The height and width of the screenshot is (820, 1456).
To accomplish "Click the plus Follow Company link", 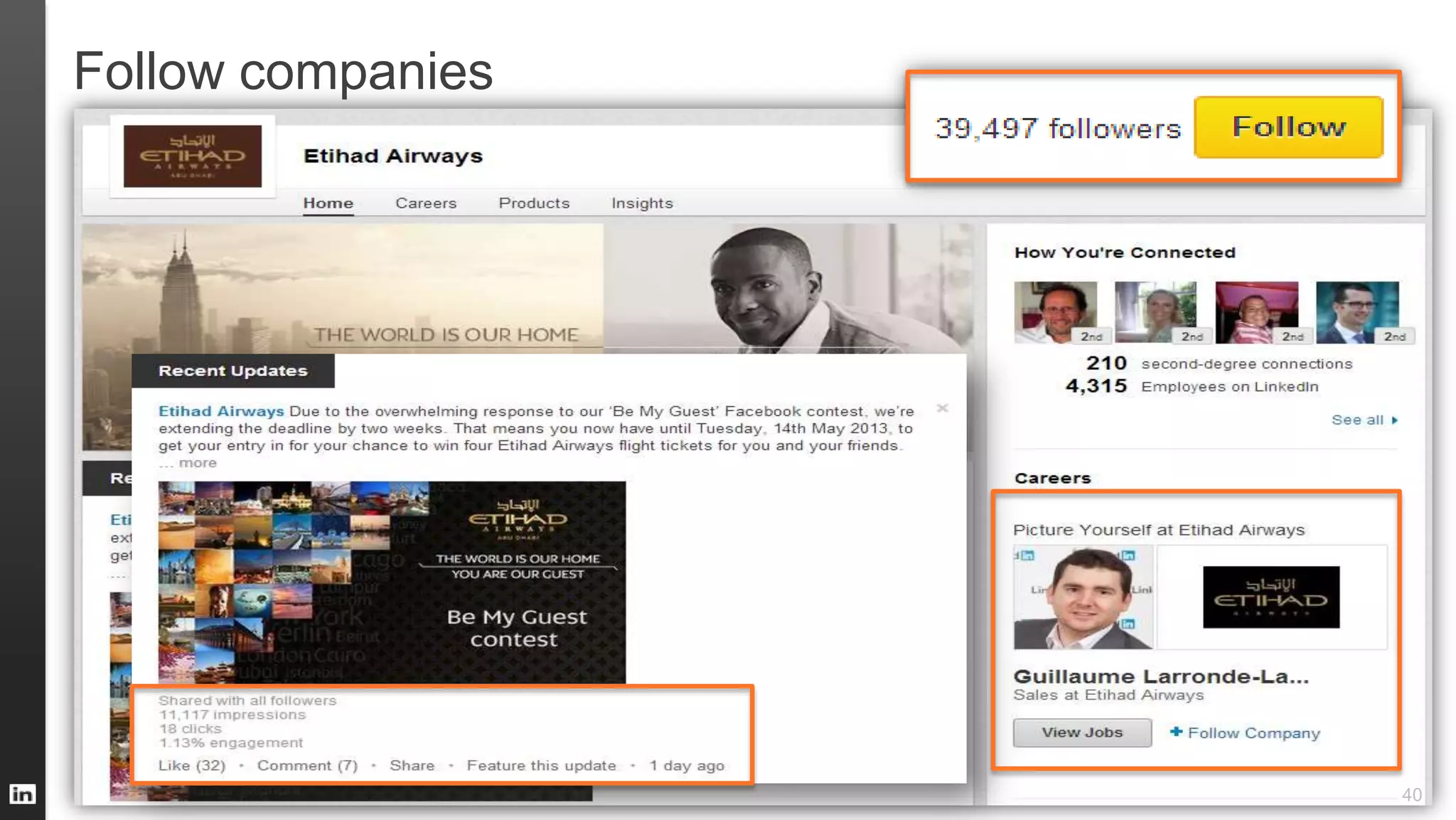I will (x=1245, y=733).
